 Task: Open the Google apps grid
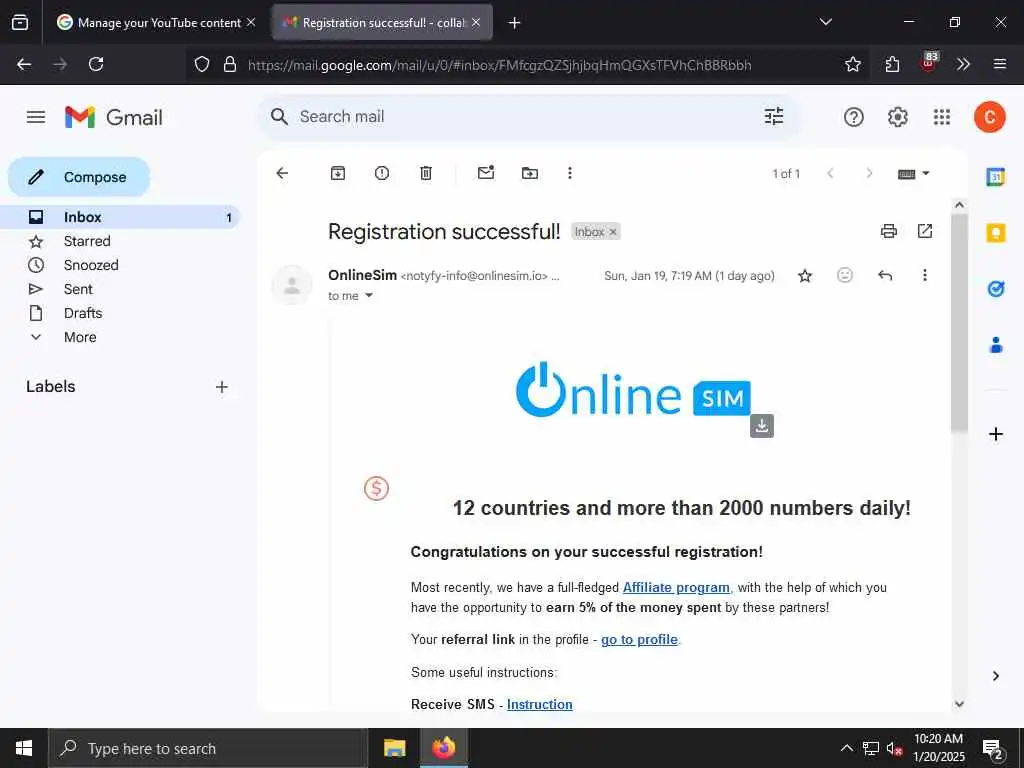coord(942,118)
